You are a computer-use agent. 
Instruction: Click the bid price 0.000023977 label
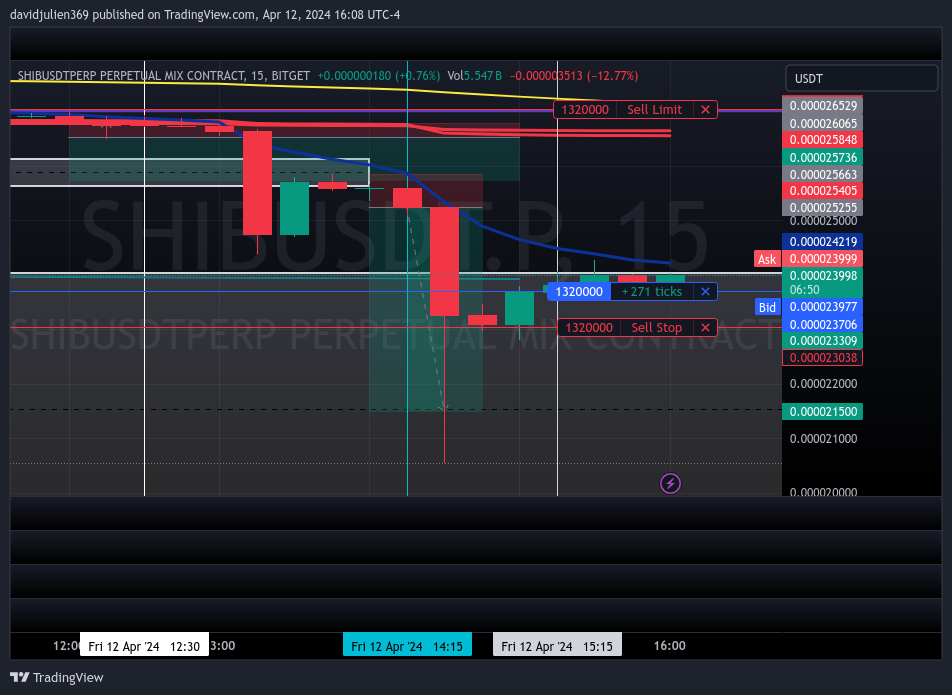pos(823,307)
